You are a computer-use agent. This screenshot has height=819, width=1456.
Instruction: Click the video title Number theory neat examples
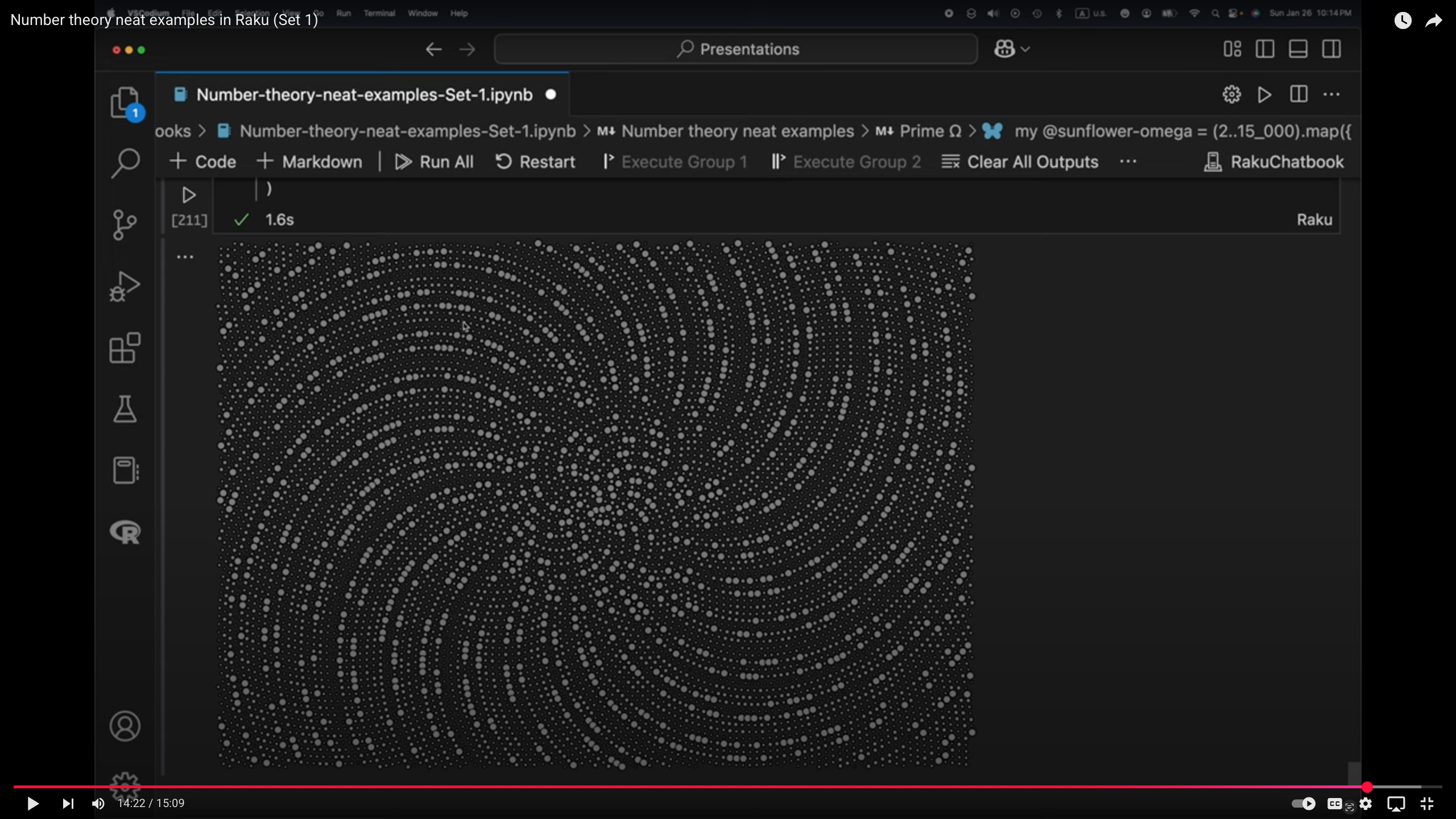[164, 20]
